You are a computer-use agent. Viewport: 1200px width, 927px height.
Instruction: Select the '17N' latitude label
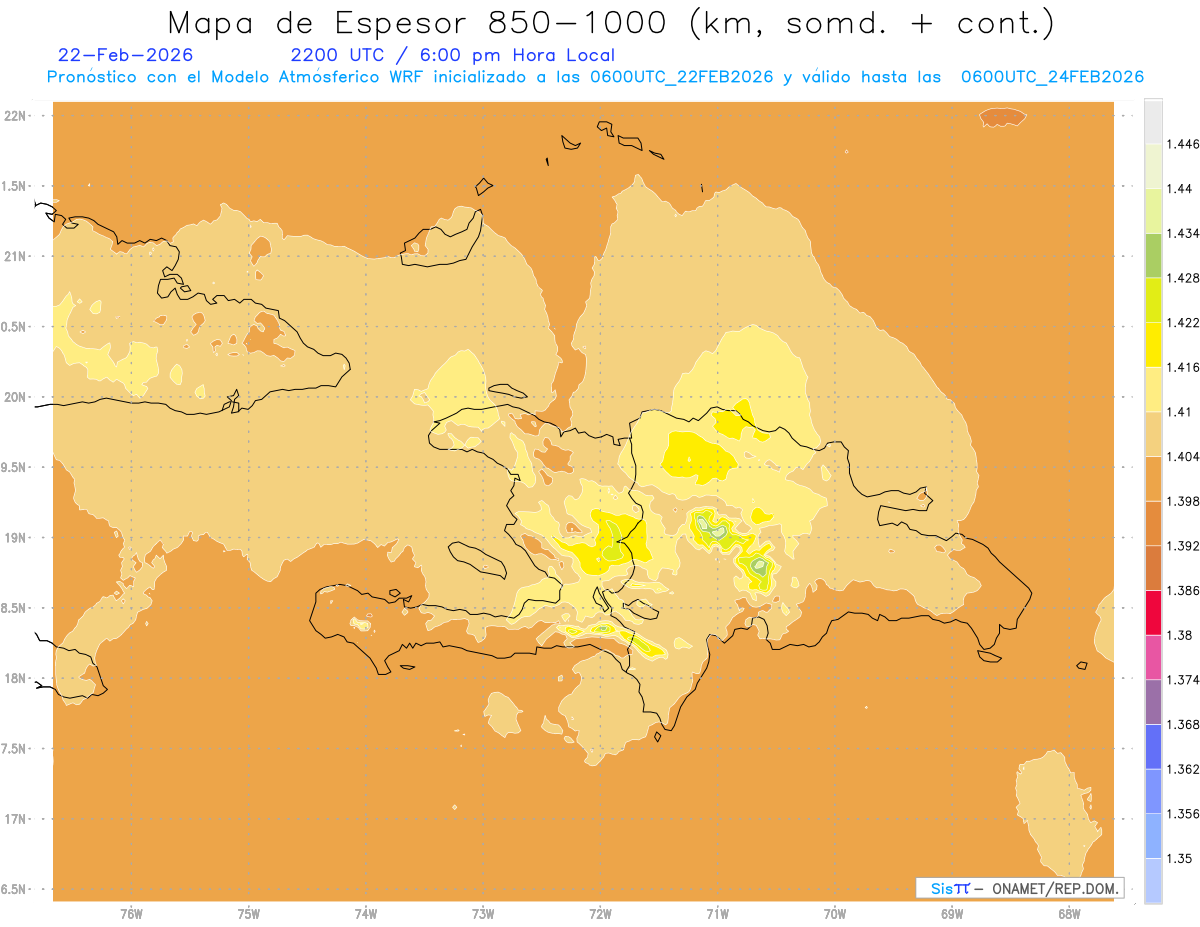coord(16,819)
